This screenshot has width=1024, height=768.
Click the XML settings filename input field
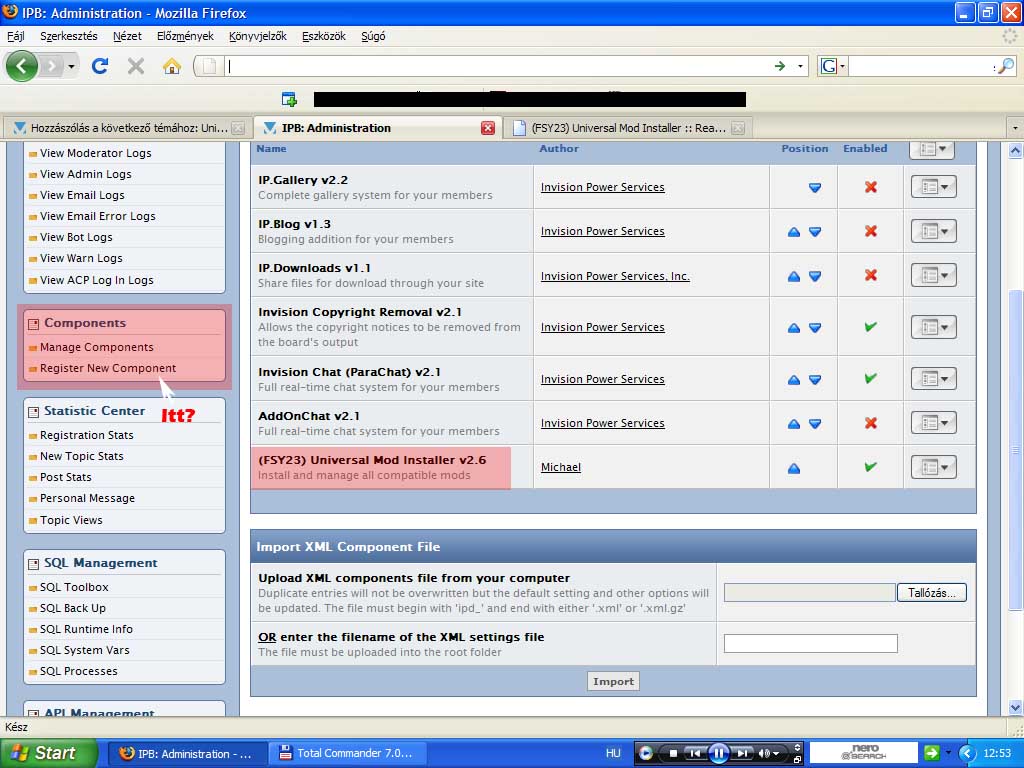pos(810,644)
